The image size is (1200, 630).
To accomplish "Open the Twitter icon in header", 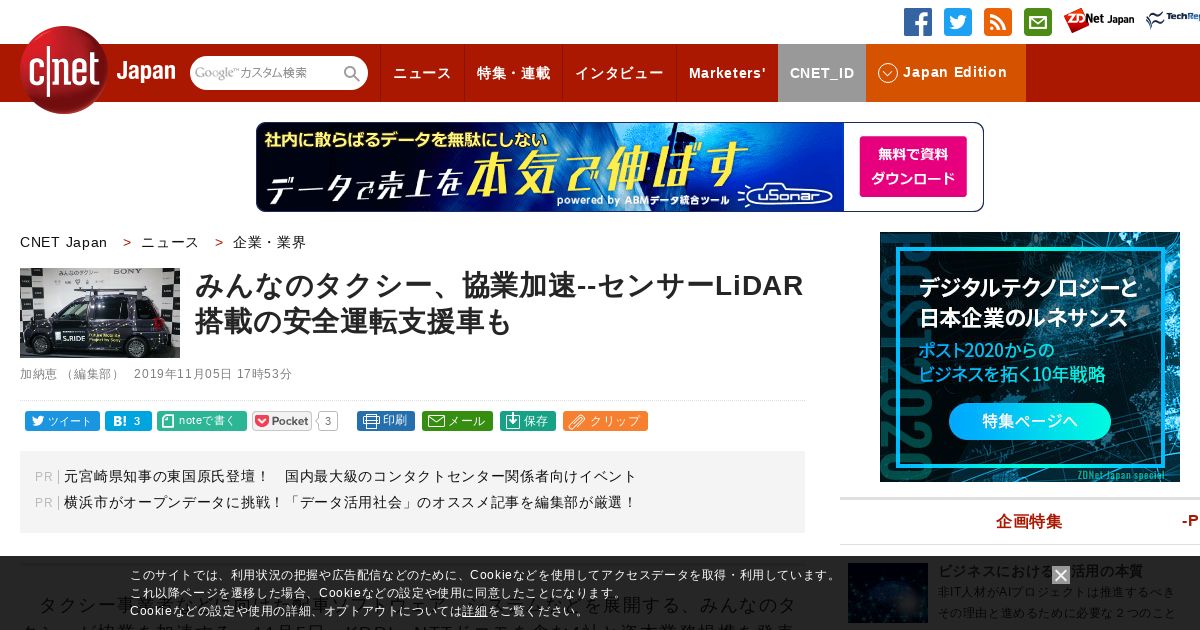I will click(958, 22).
